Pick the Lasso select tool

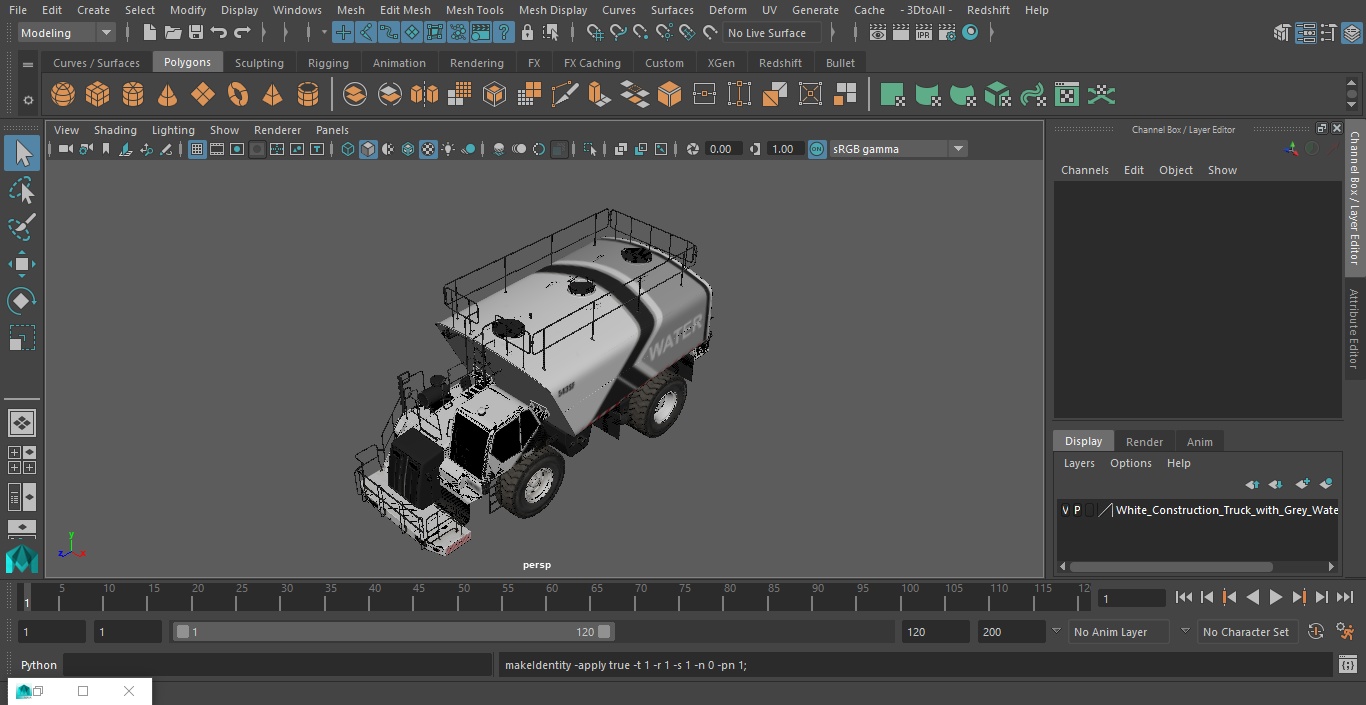(21, 190)
